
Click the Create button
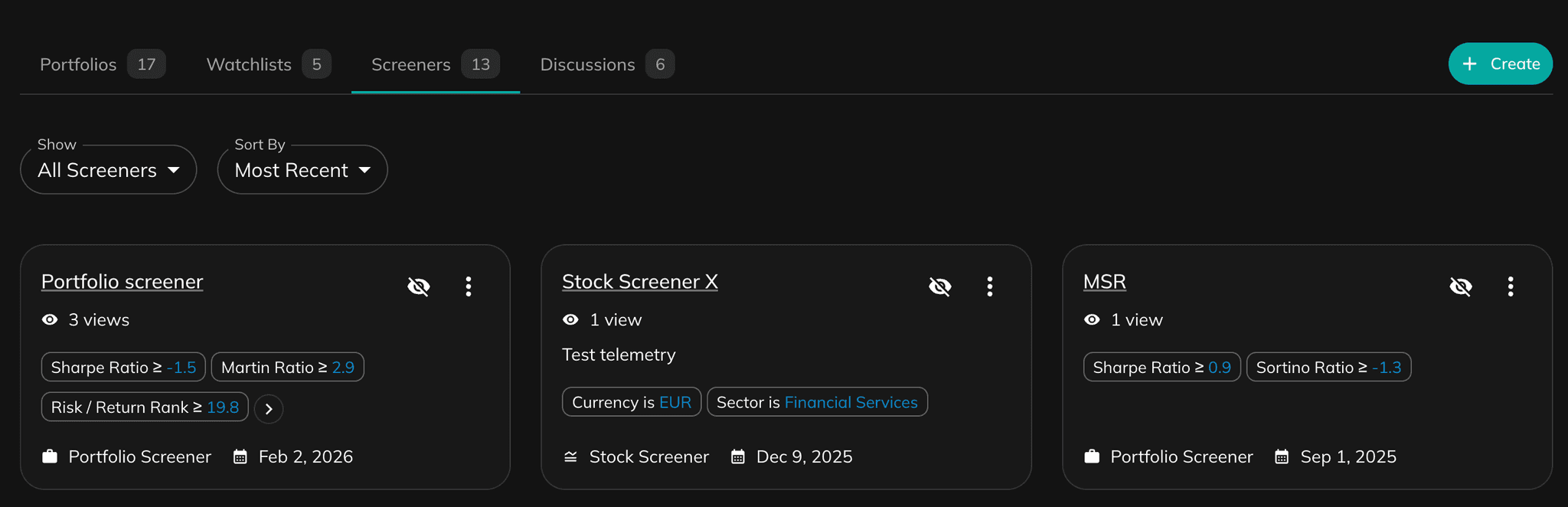[x=1500, y=64]
